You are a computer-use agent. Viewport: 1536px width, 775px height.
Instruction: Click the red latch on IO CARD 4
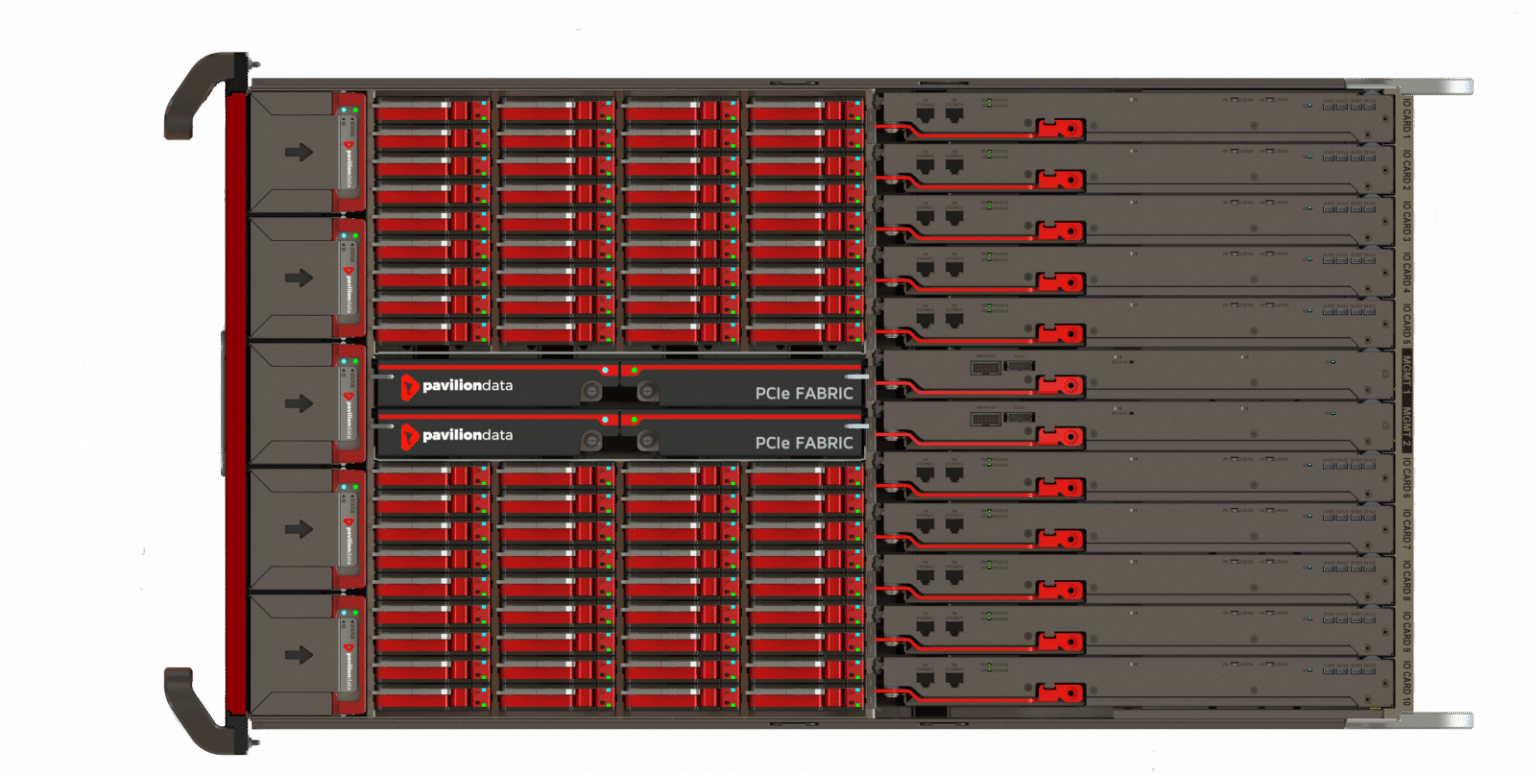[x=1060, y=283]
